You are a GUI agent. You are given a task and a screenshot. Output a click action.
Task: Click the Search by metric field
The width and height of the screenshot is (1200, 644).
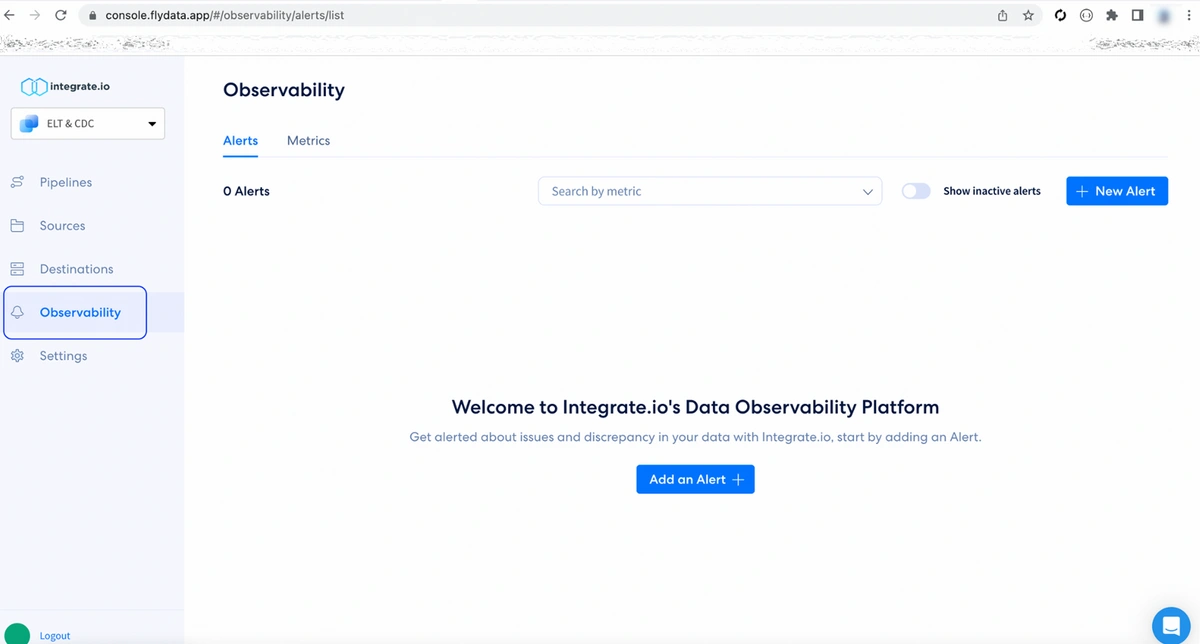[x=710, y=191]
